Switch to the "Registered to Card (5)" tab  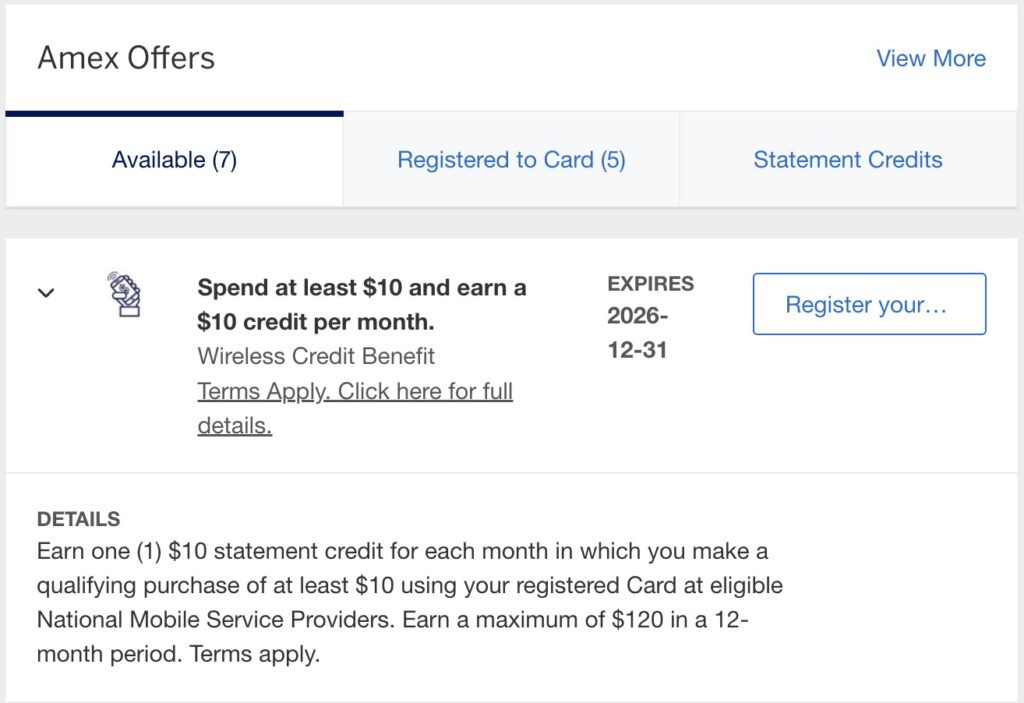[x=511, y=160]
